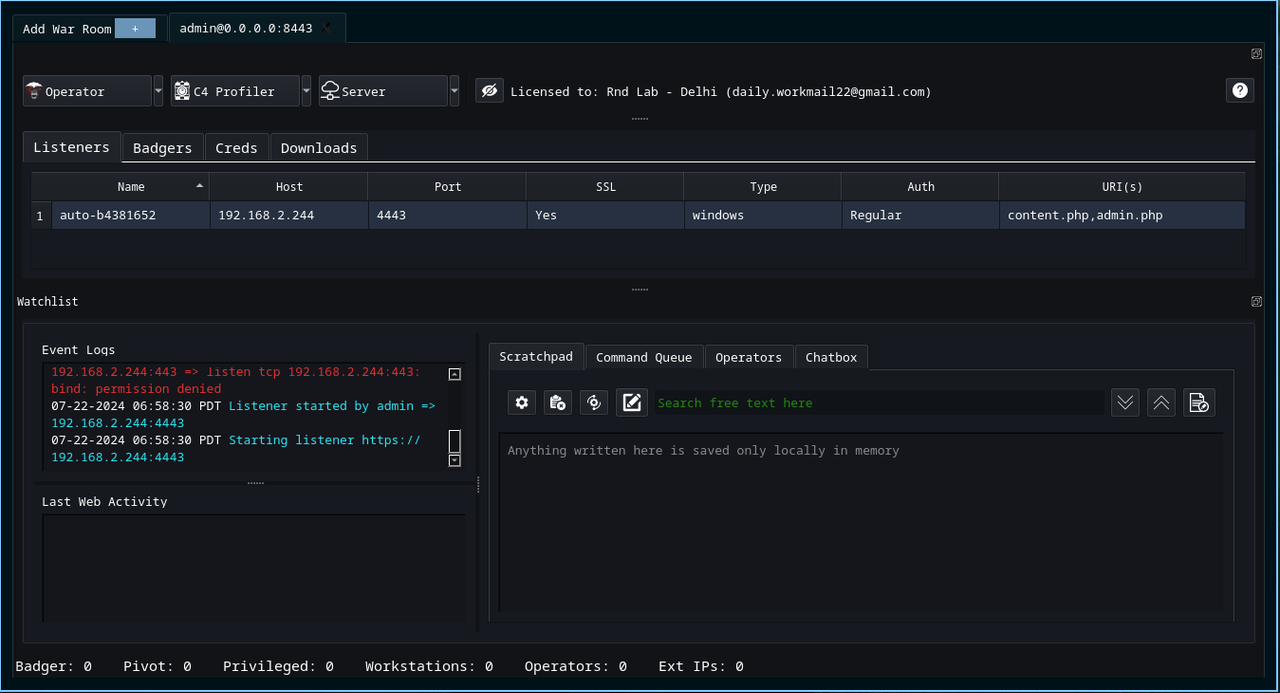Sort listeners by Name column header
The image size is (1280, 693).
click(x=131, y=187)
